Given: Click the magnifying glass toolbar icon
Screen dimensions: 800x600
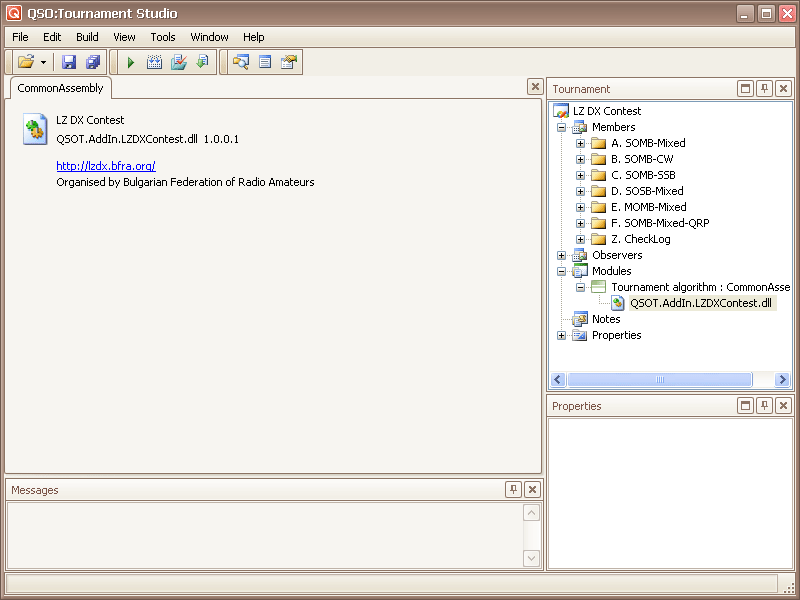Looking at the screenshot, I should point(241,63).
